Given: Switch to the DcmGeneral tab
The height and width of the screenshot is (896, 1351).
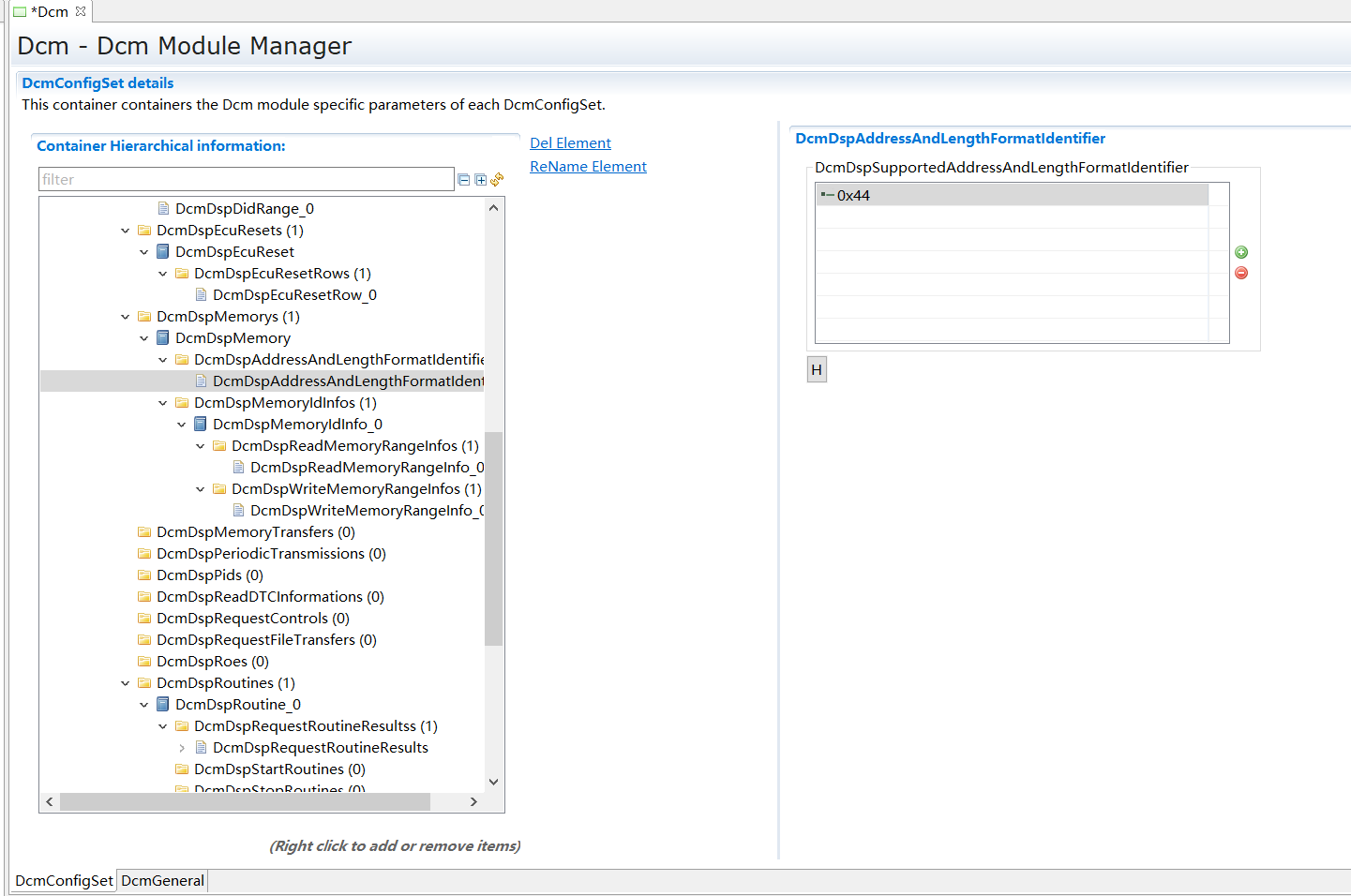Looking at the screenshot, I should (162, 881).
